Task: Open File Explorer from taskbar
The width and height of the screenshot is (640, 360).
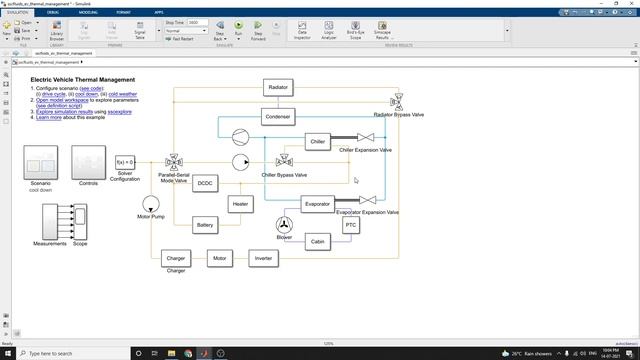Action: (x=171, y=353)
